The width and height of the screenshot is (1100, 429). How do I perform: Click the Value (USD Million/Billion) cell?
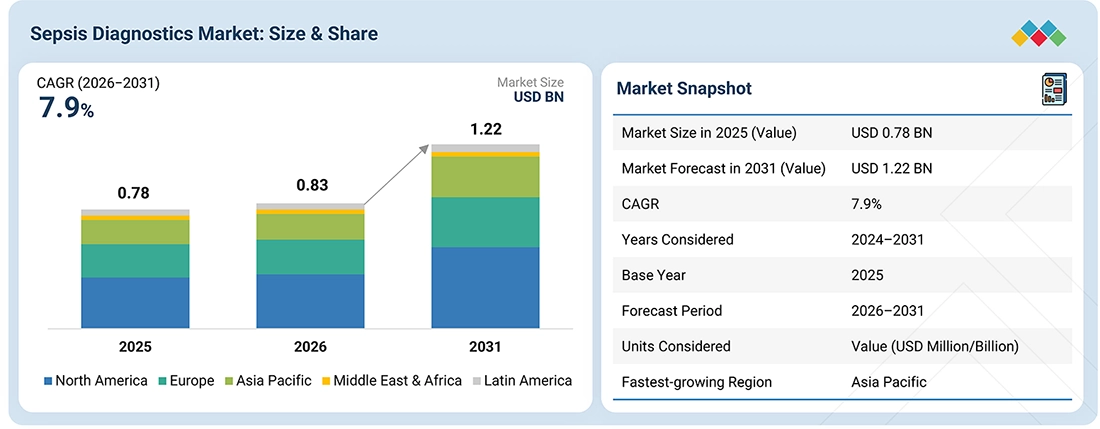[935, 346]
